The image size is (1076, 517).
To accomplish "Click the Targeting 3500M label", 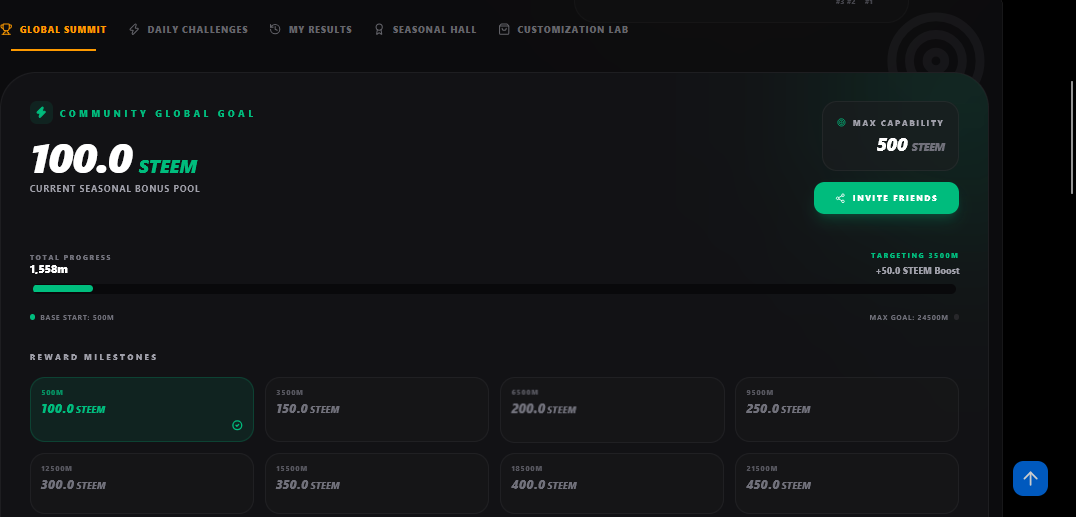I will coord(915,255).
